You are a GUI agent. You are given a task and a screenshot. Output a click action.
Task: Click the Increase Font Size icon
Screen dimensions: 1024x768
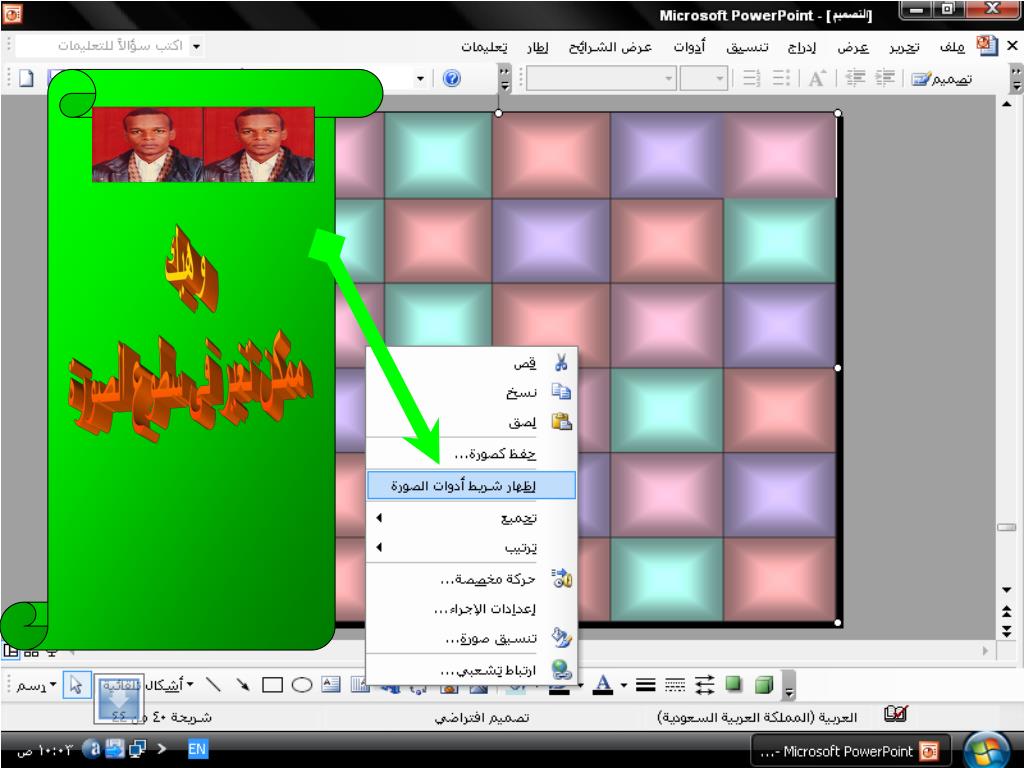point(817,79)
